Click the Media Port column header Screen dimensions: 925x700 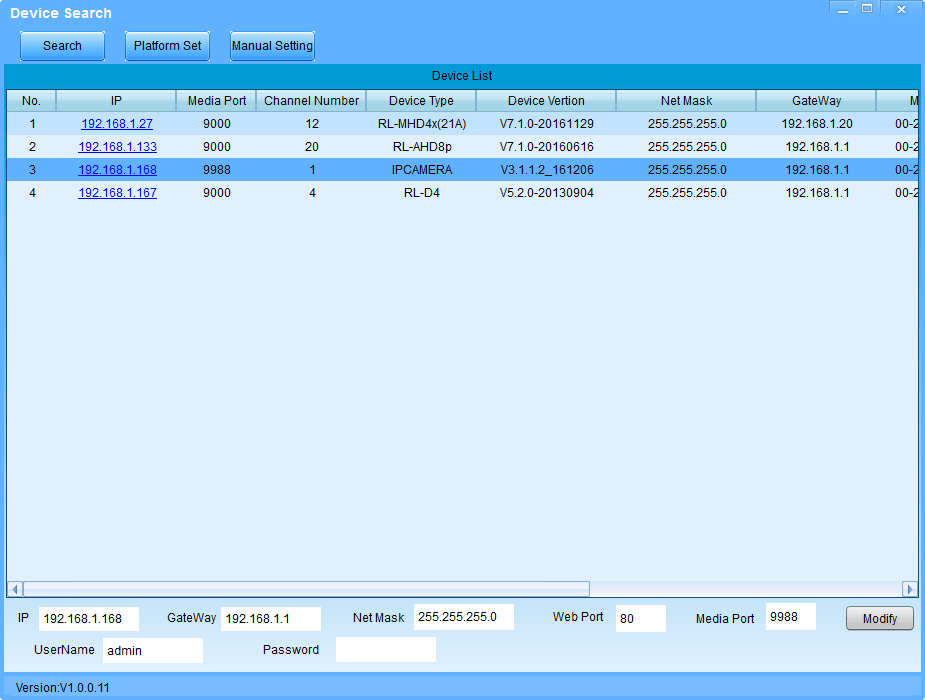216,101
